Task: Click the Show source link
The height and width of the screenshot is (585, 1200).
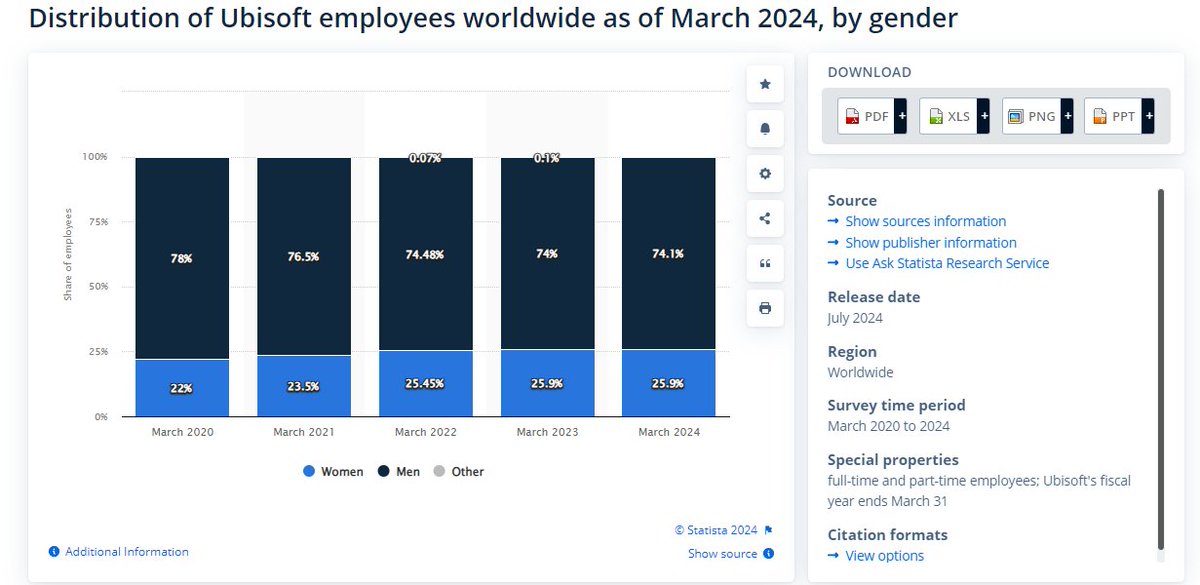Action: point(722,553)
